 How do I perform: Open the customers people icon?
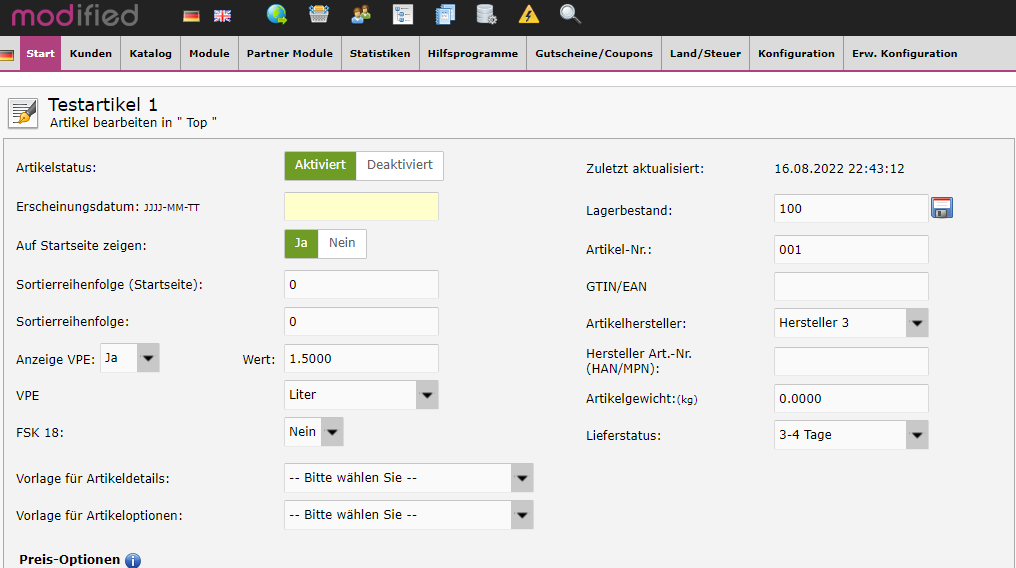point(361,14)
